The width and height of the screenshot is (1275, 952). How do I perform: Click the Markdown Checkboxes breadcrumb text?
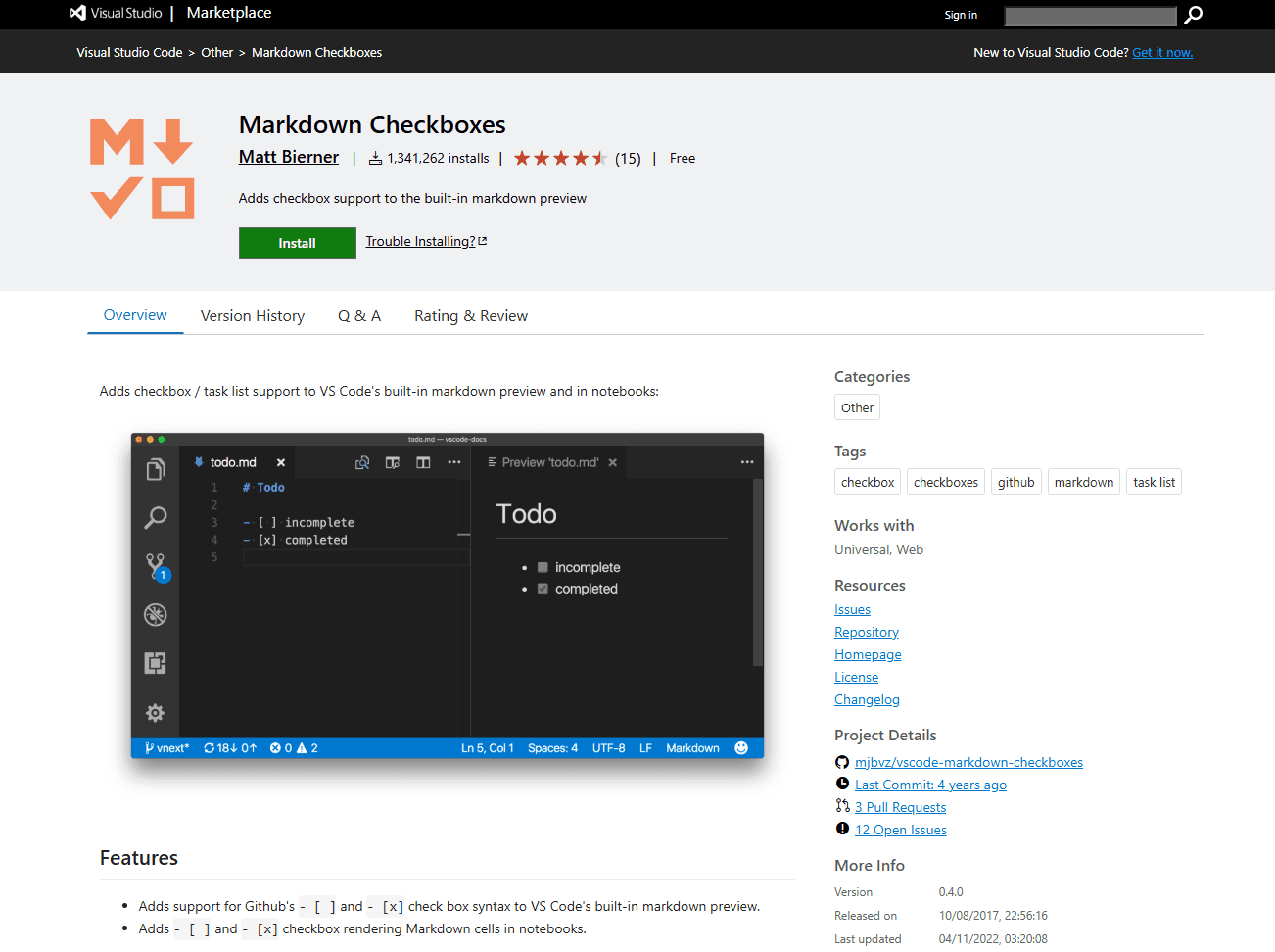pos(316,53)
